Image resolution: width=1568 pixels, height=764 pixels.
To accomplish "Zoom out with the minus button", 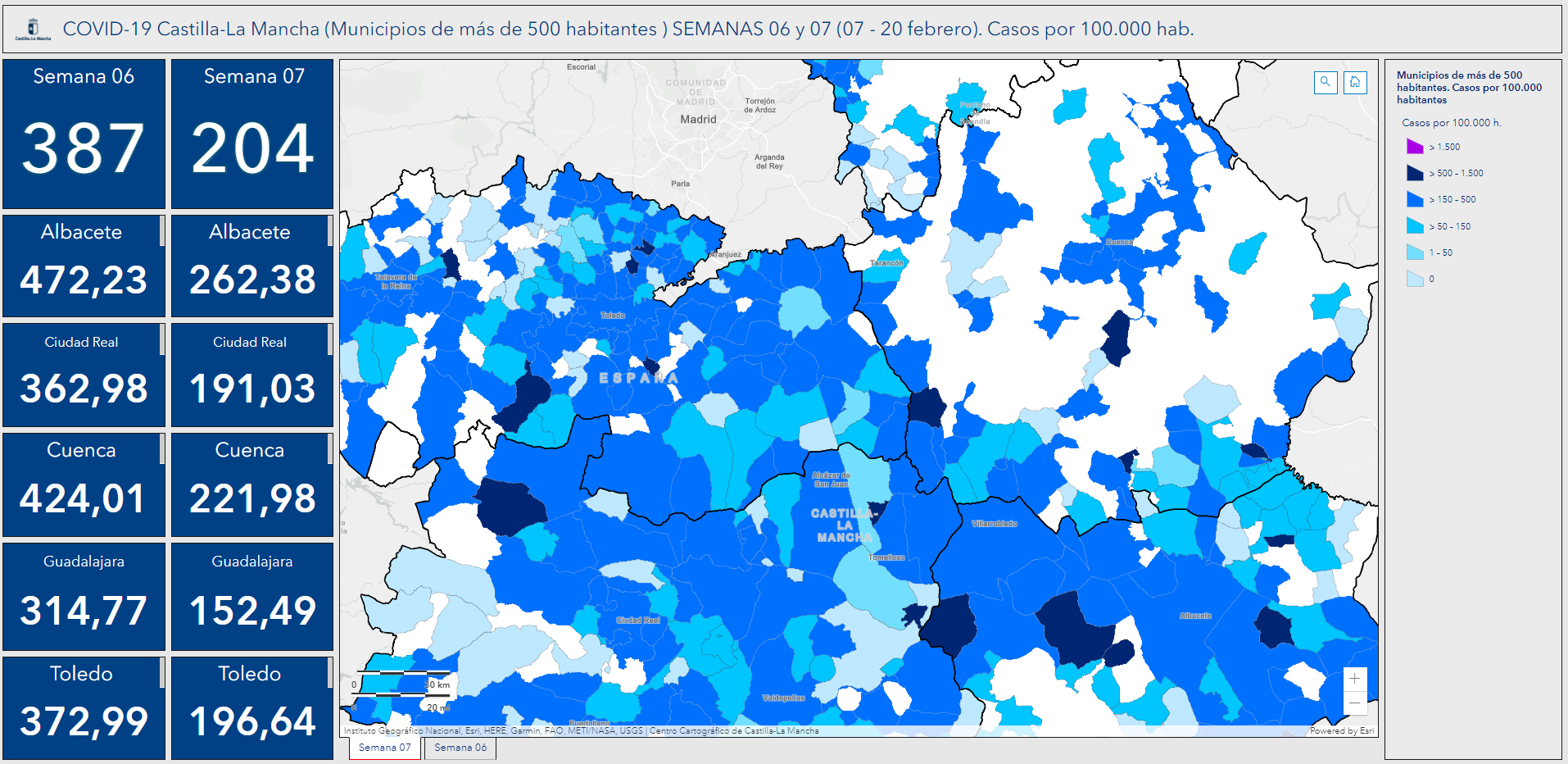I will pos(1356,703).
